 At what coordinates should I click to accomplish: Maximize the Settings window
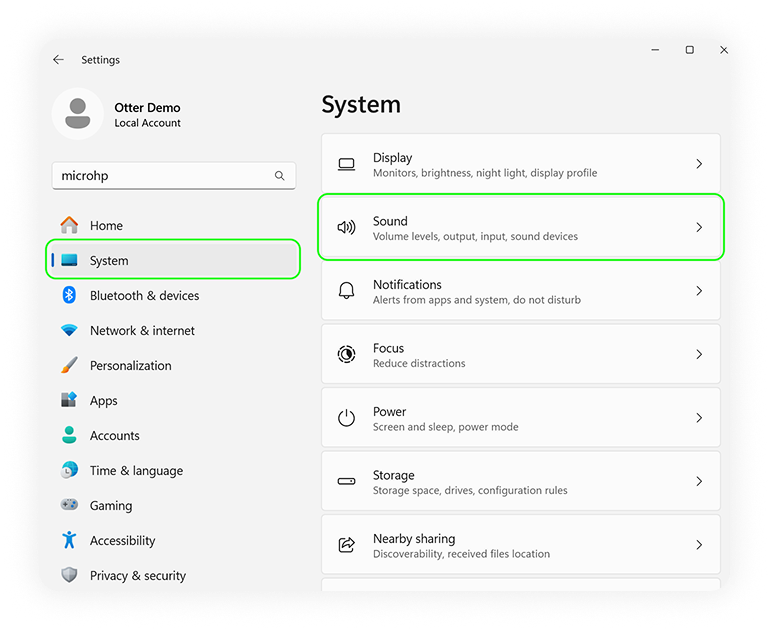689,50
